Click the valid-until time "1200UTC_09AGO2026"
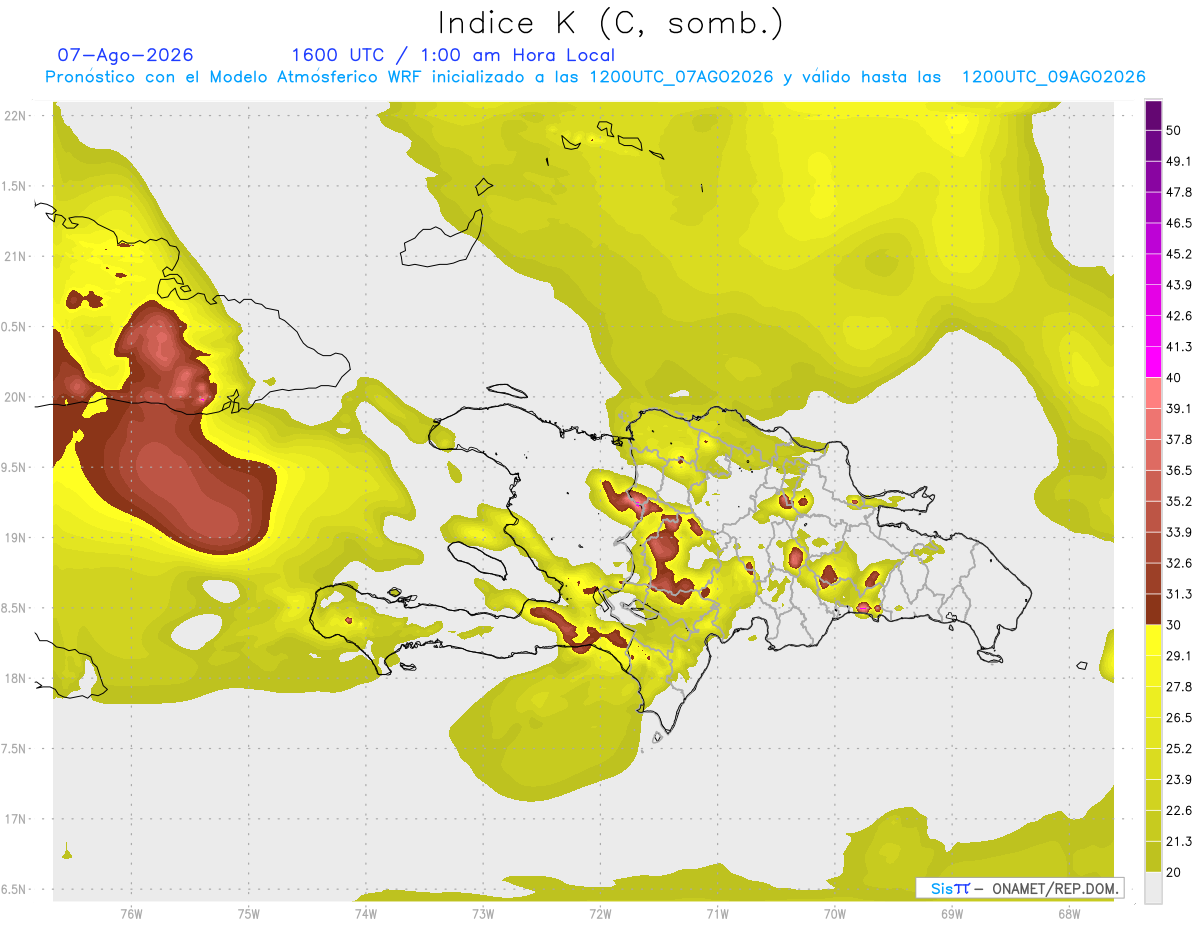This screenshot has height=927, width=1200. point(1053,77)
